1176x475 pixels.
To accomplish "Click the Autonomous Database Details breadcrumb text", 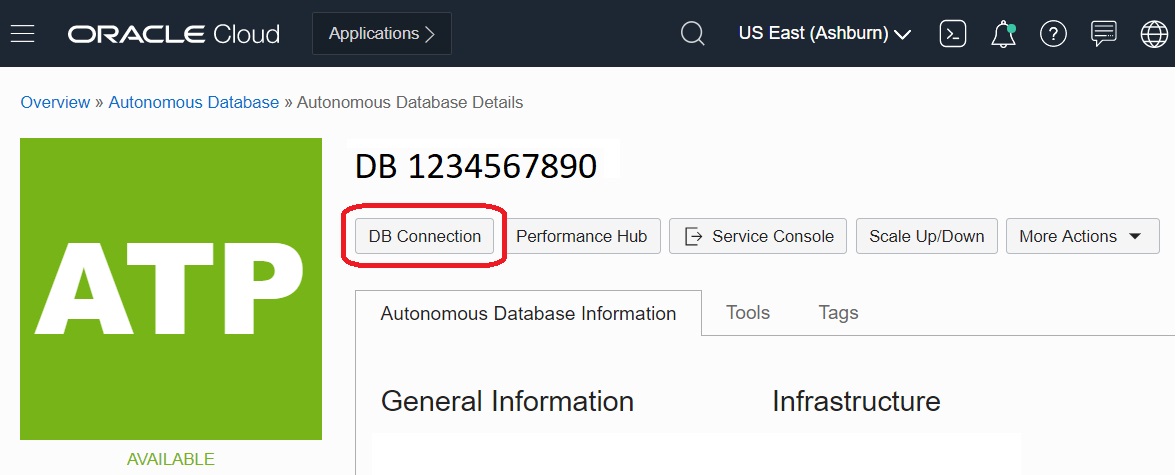I will point(410,102).
